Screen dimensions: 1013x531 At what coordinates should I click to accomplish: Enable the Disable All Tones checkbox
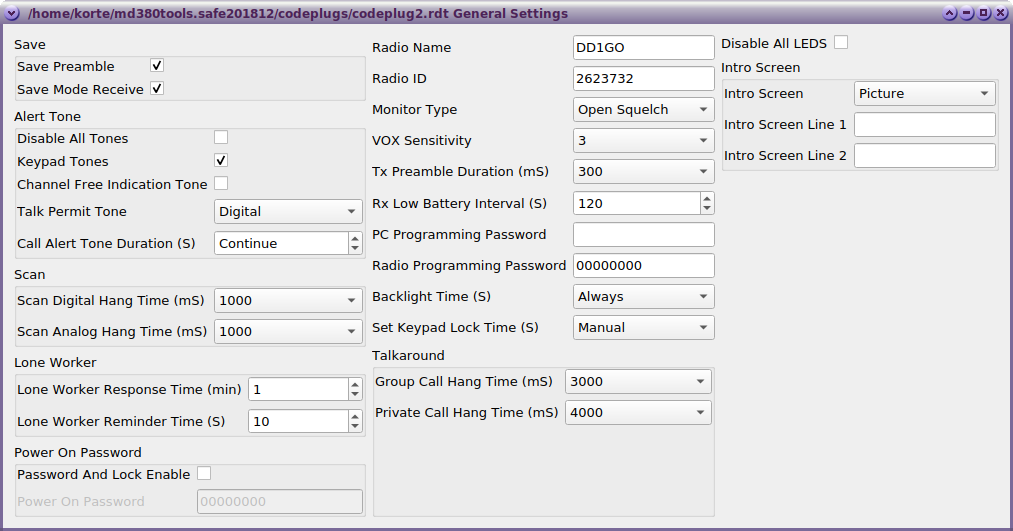click(221, 138)
